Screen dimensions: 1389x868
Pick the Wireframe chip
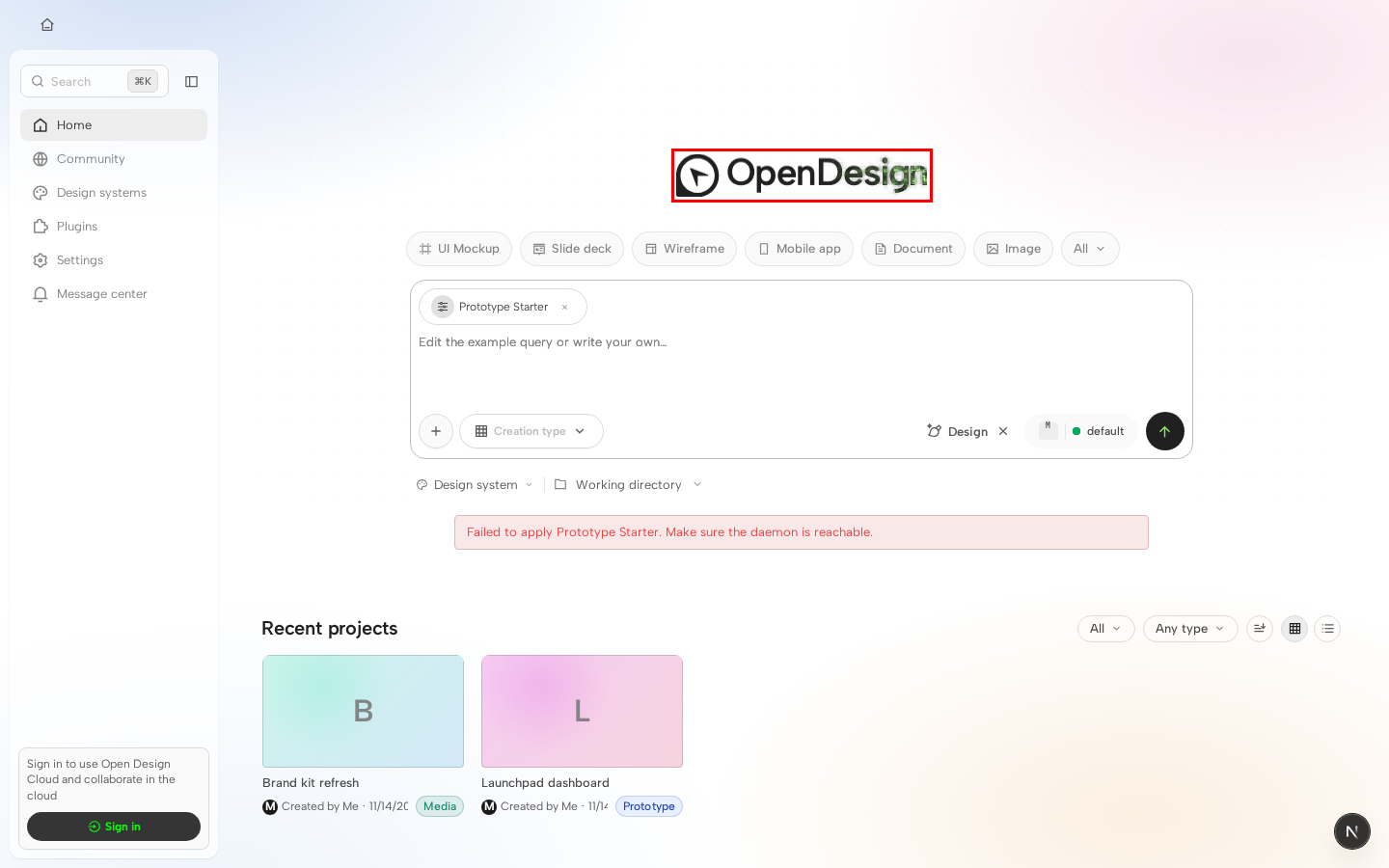(x=684, y=249)
